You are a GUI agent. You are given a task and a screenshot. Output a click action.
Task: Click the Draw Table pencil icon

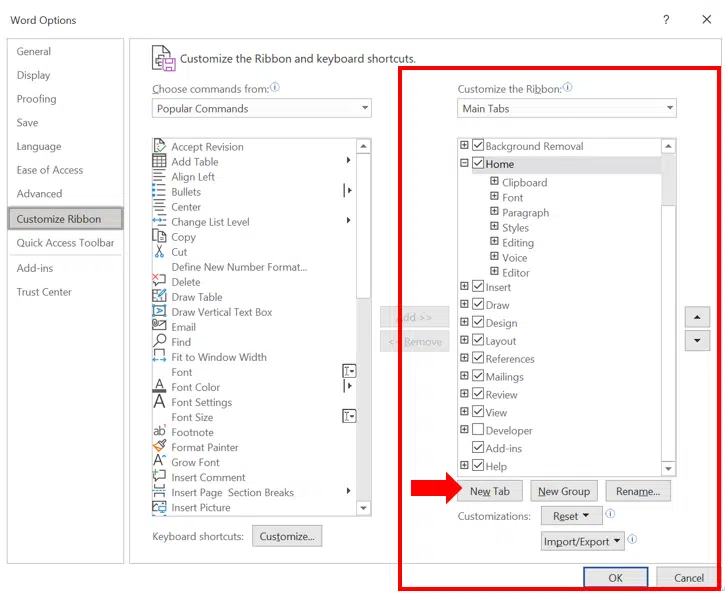click(159, 295)
